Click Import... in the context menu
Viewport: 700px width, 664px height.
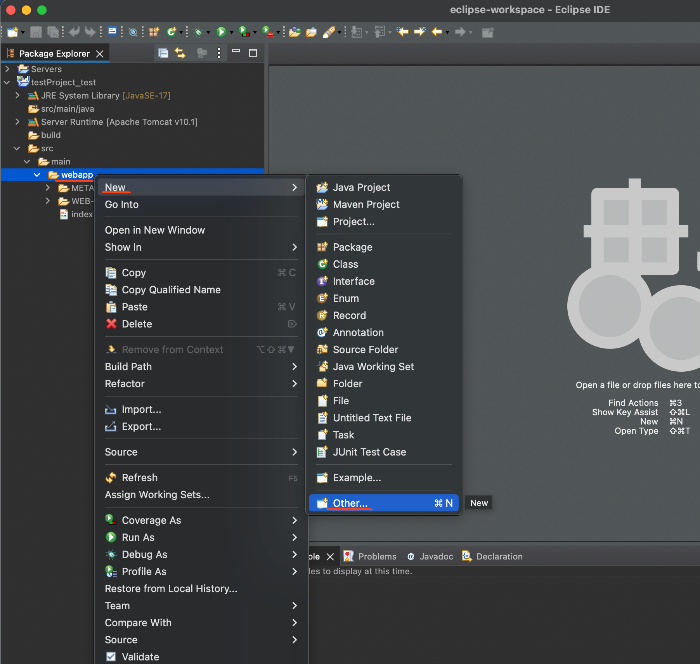pyautogui.click(x=201, y=409)
